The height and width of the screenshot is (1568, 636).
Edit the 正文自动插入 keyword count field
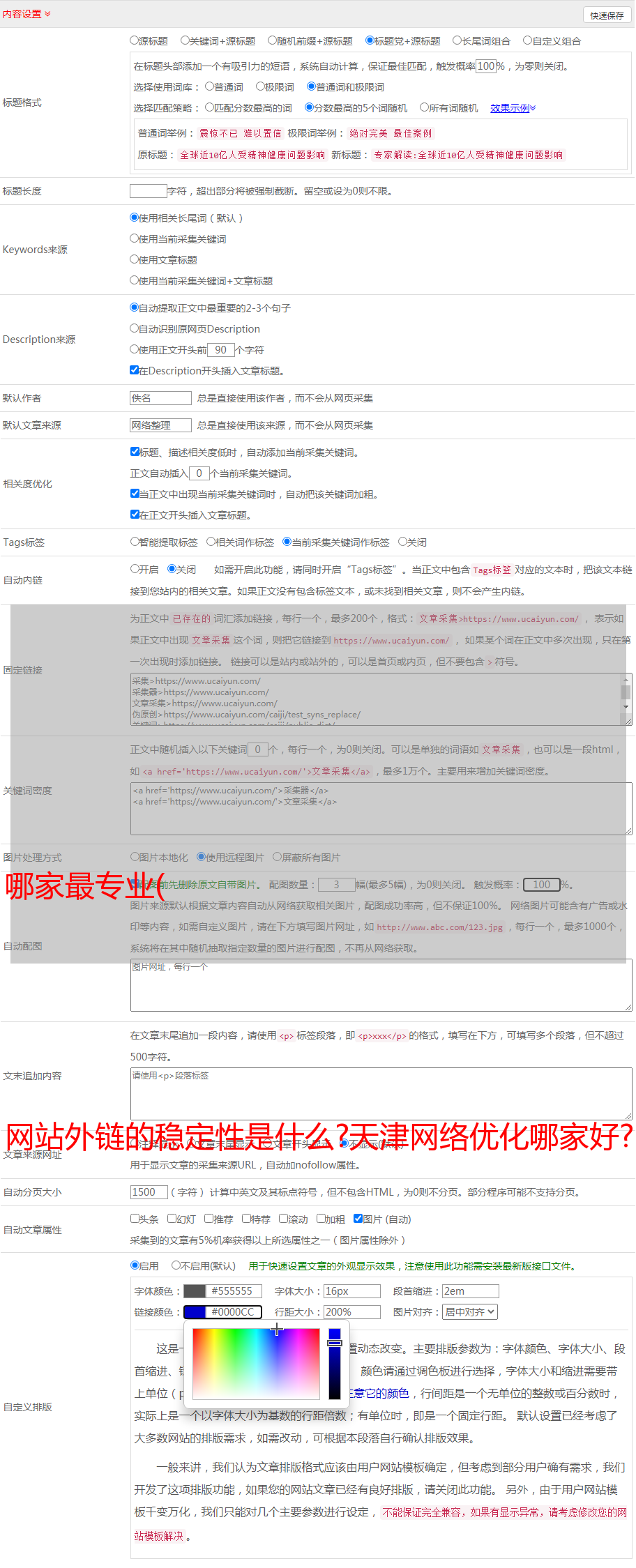click(x=199, y=473)
